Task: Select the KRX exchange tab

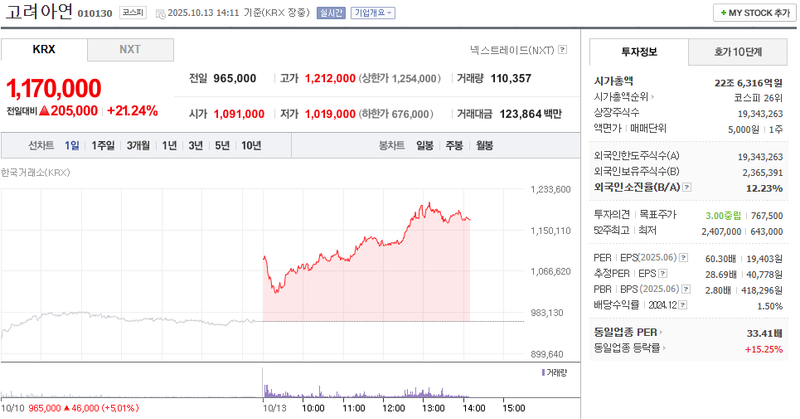Action: (x=44, y=49)
